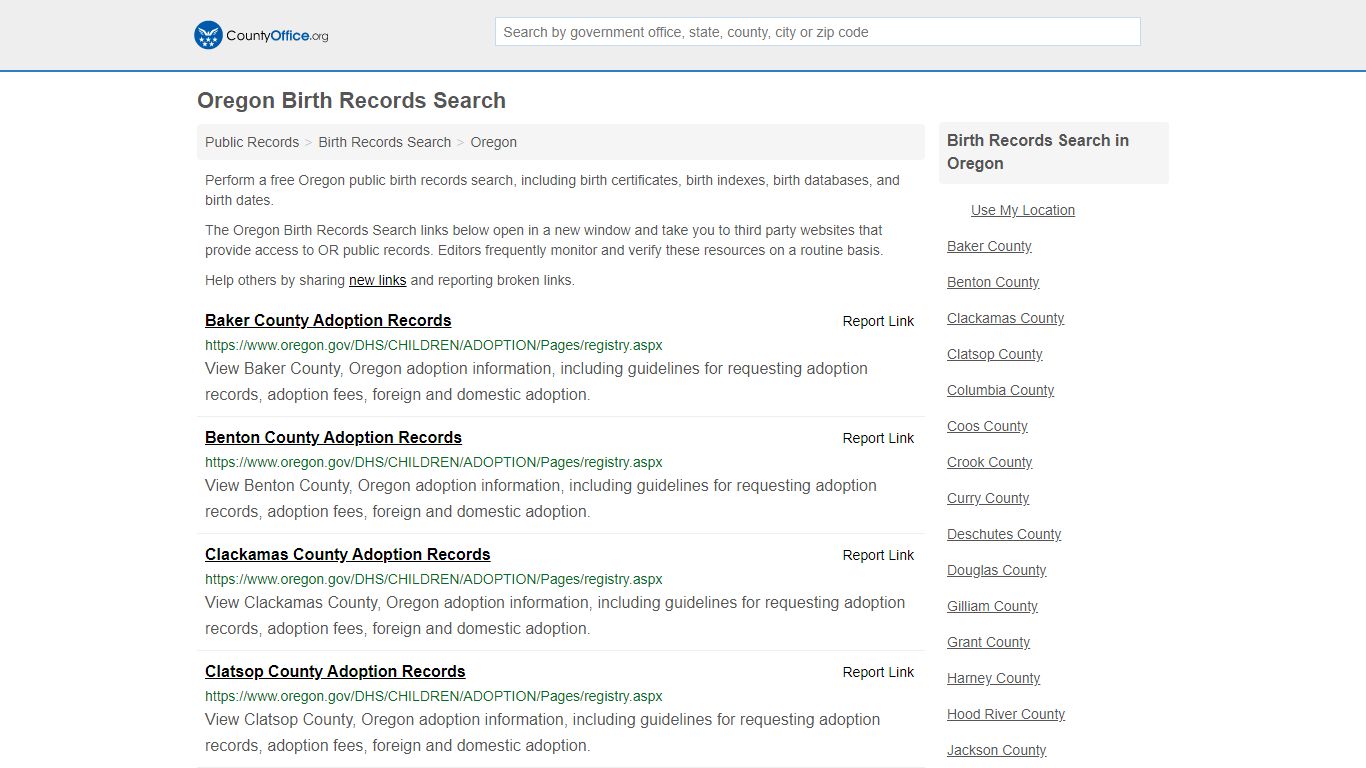Select Harney County in sidebar
Image resolution: width=1366 pixels, height=768 pixels.
click(x=993, y=678)
